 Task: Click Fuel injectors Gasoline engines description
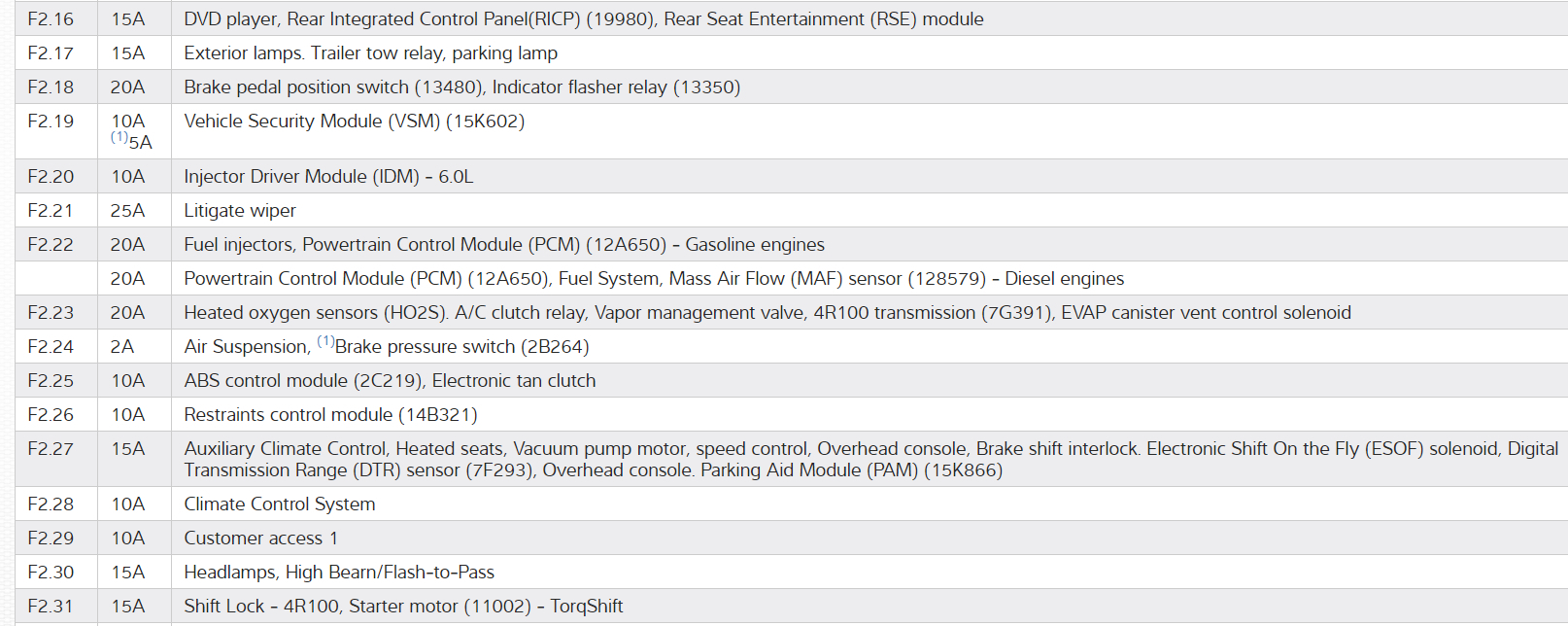(503, 245)
